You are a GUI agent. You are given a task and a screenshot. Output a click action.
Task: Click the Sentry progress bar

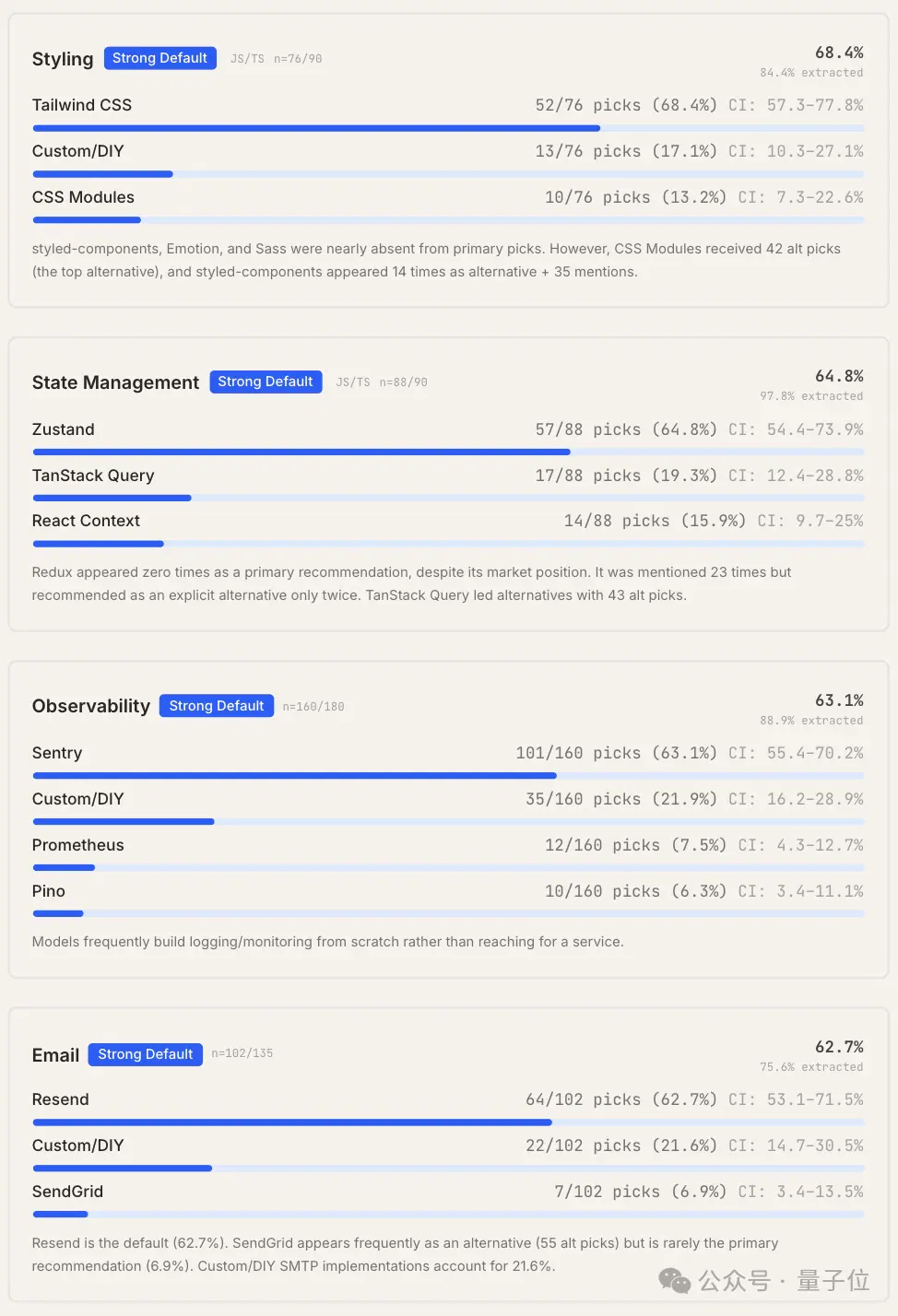click(x=448, y=776)
